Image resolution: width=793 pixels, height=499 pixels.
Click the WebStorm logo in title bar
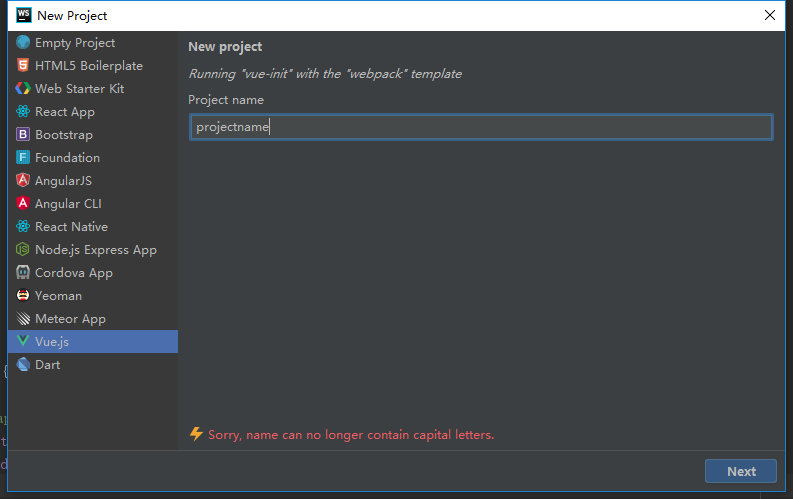(23, 15)
